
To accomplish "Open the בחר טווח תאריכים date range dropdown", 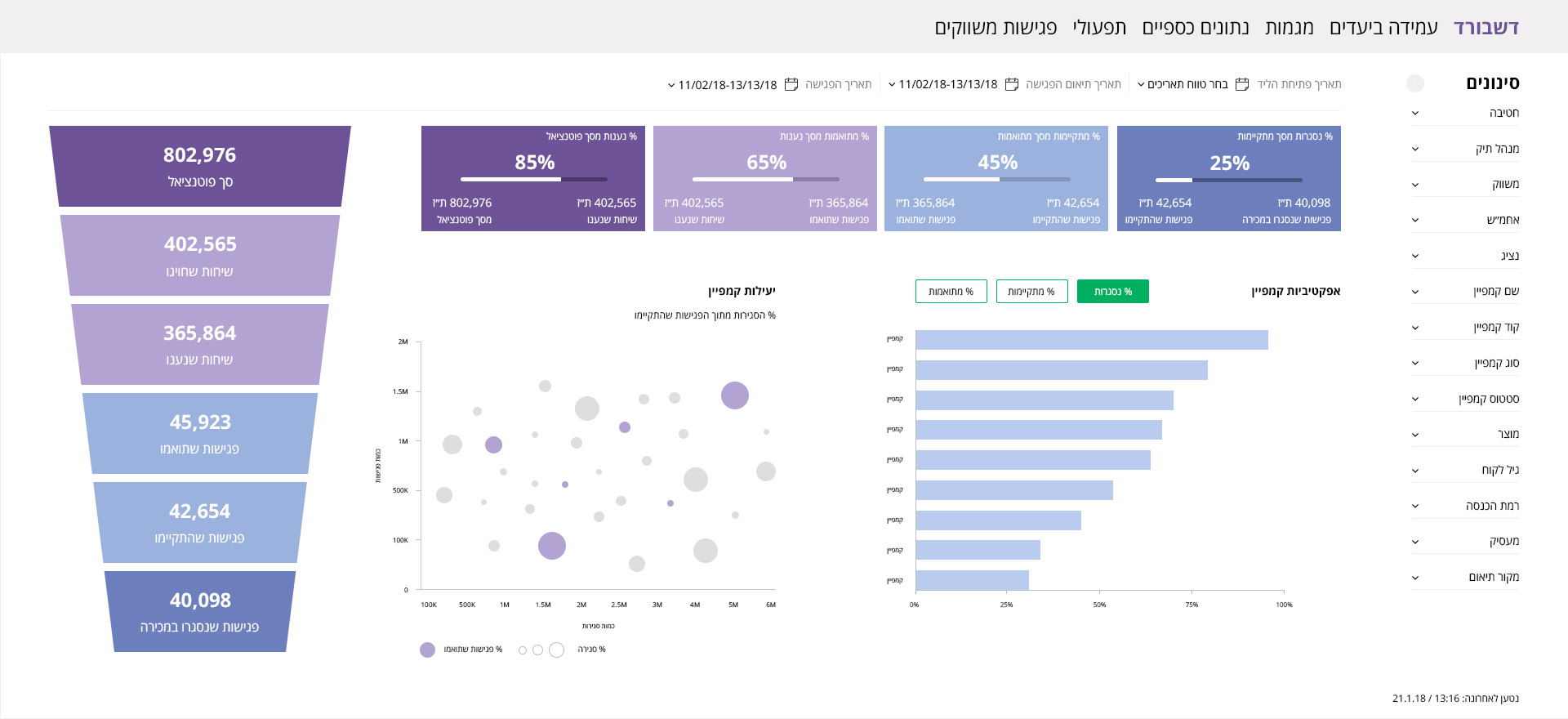I will [1183, 84].
